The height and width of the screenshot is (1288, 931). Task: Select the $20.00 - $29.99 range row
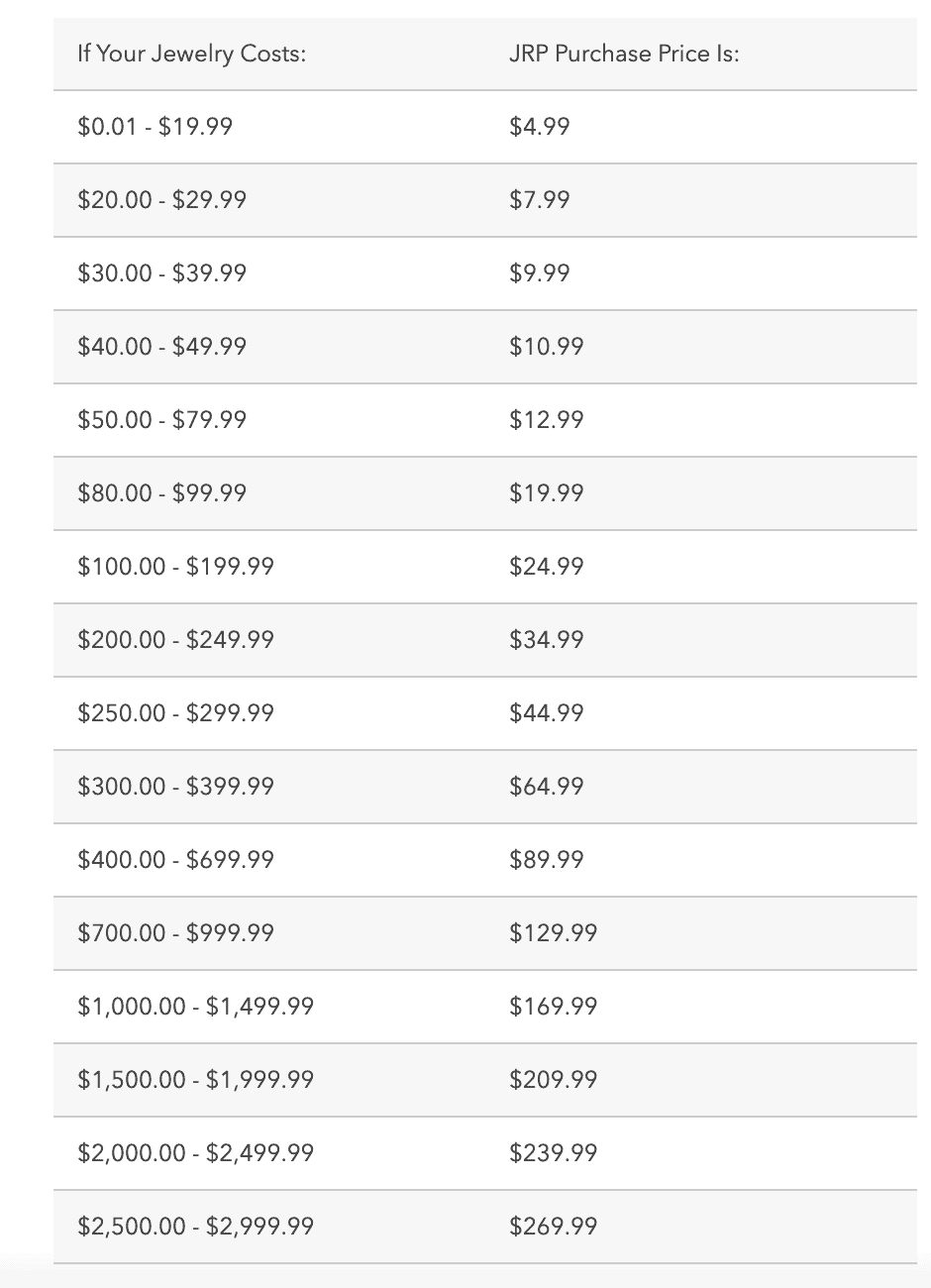click(162, 200)
